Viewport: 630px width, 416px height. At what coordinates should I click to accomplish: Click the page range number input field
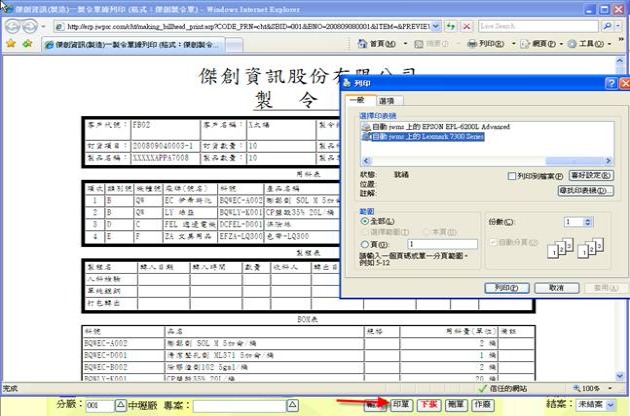click(442, 243)
